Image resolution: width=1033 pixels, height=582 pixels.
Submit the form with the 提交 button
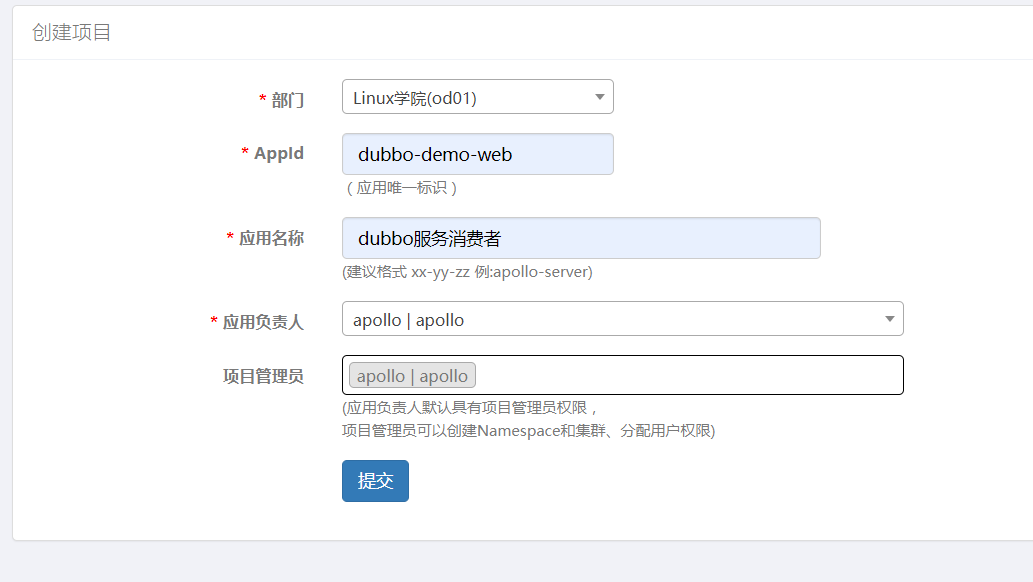376,481
